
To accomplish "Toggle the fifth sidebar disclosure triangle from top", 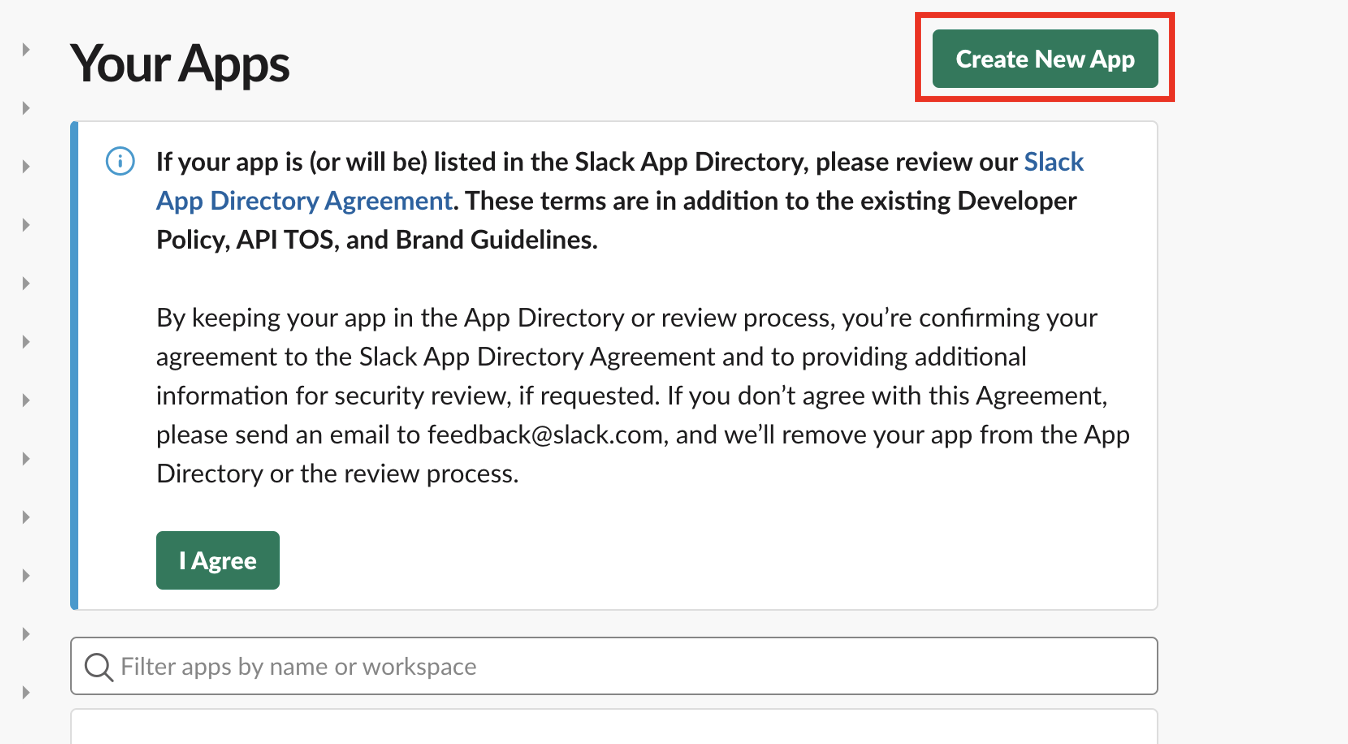I will [x=27, y=283].
